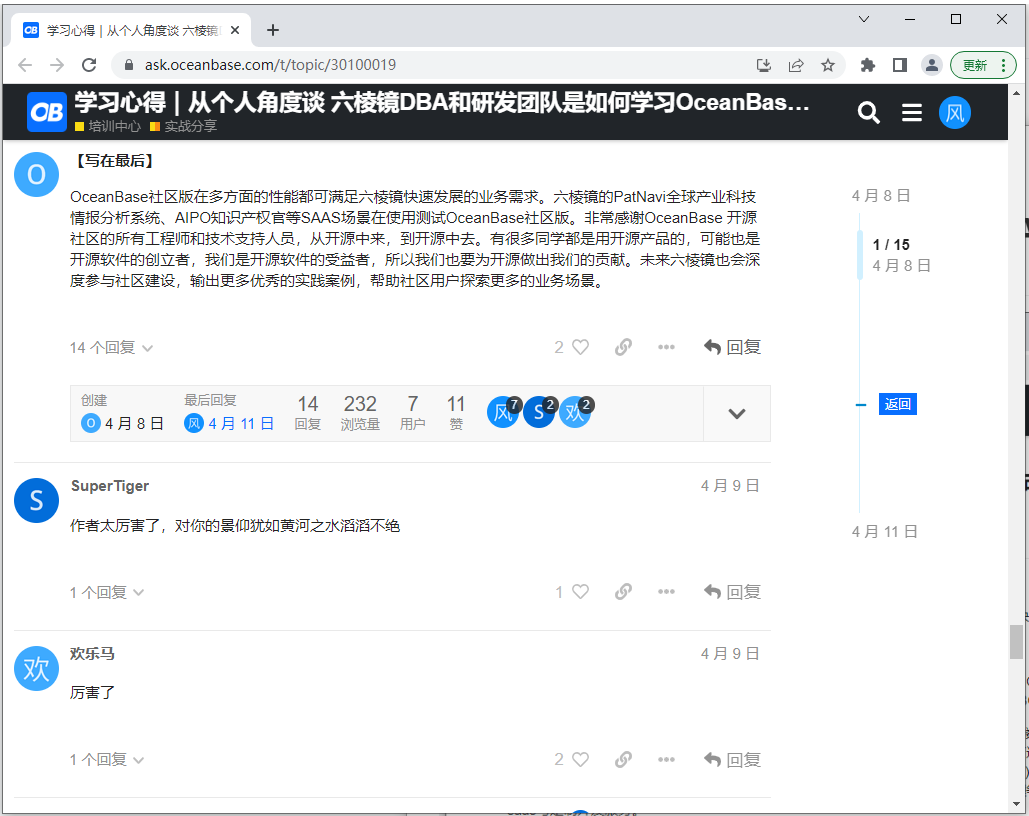This screenshot has width=1029, height=816.
Task: Open the 欢乐马 username link
Action: click(x=93, y=654)
